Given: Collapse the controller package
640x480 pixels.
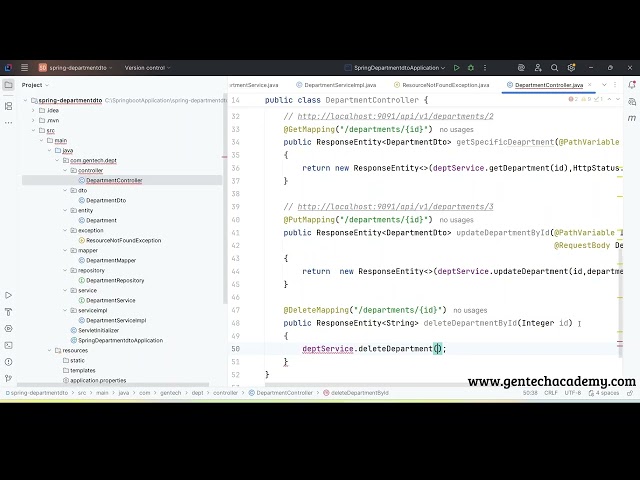Looking at the screenshot, I should coord(65,170).
